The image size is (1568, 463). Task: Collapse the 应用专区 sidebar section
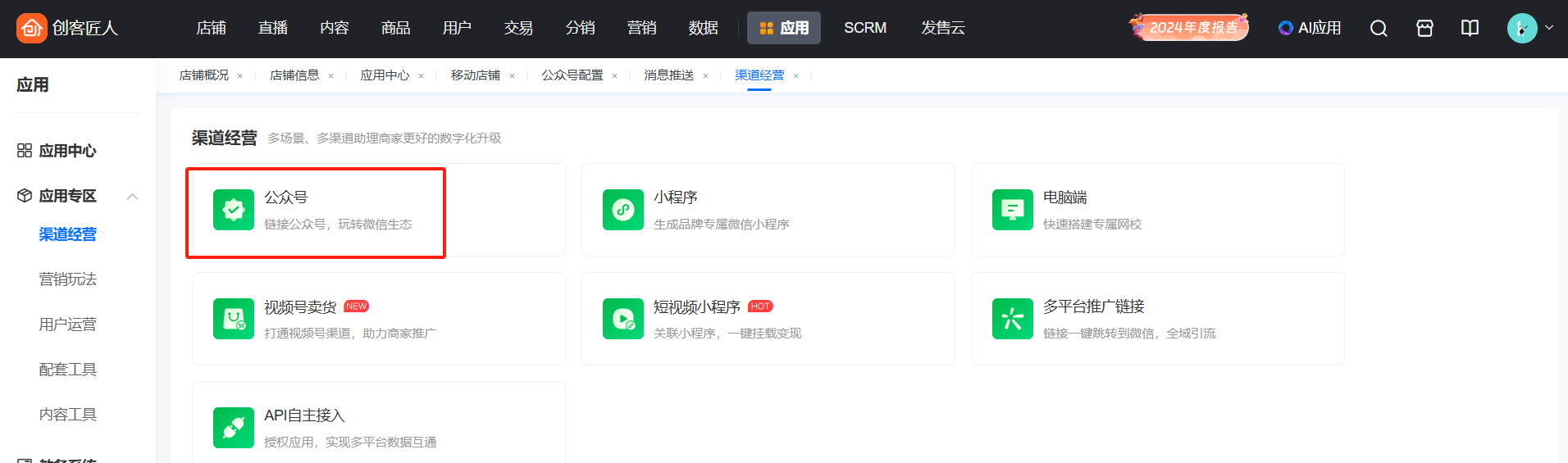(132, 197)
